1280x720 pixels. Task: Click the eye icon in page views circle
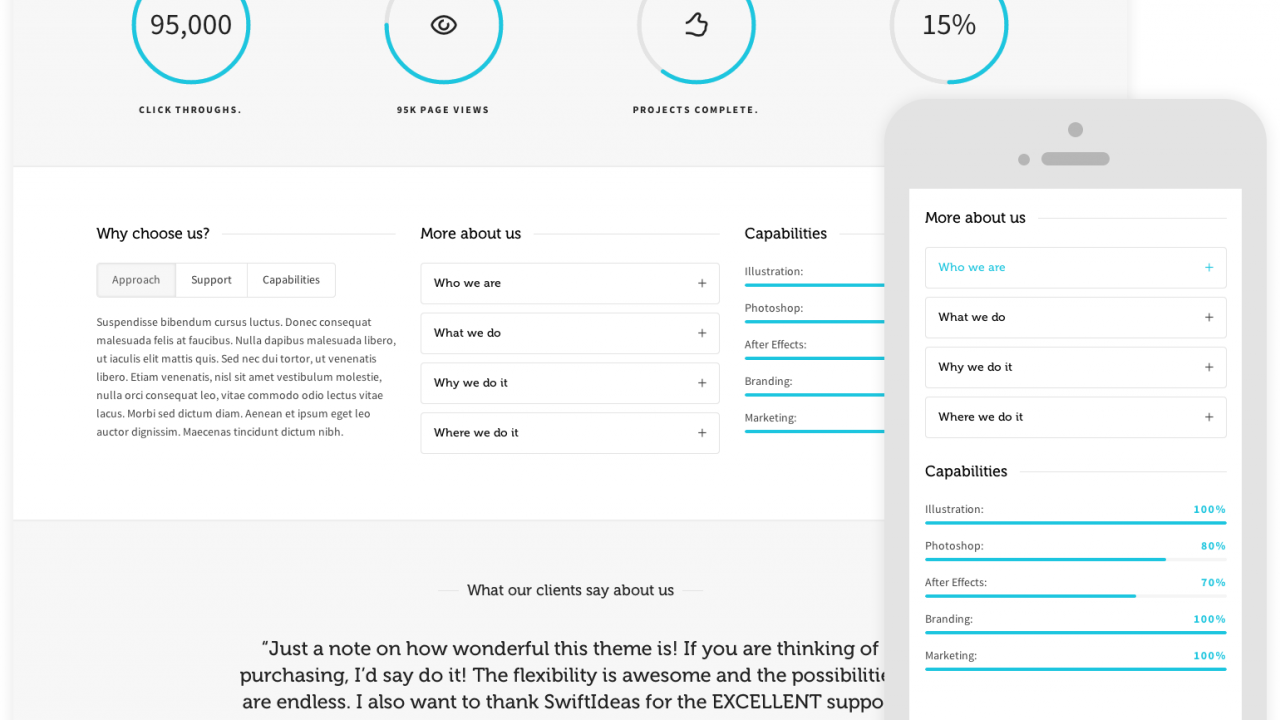[443, 25]
